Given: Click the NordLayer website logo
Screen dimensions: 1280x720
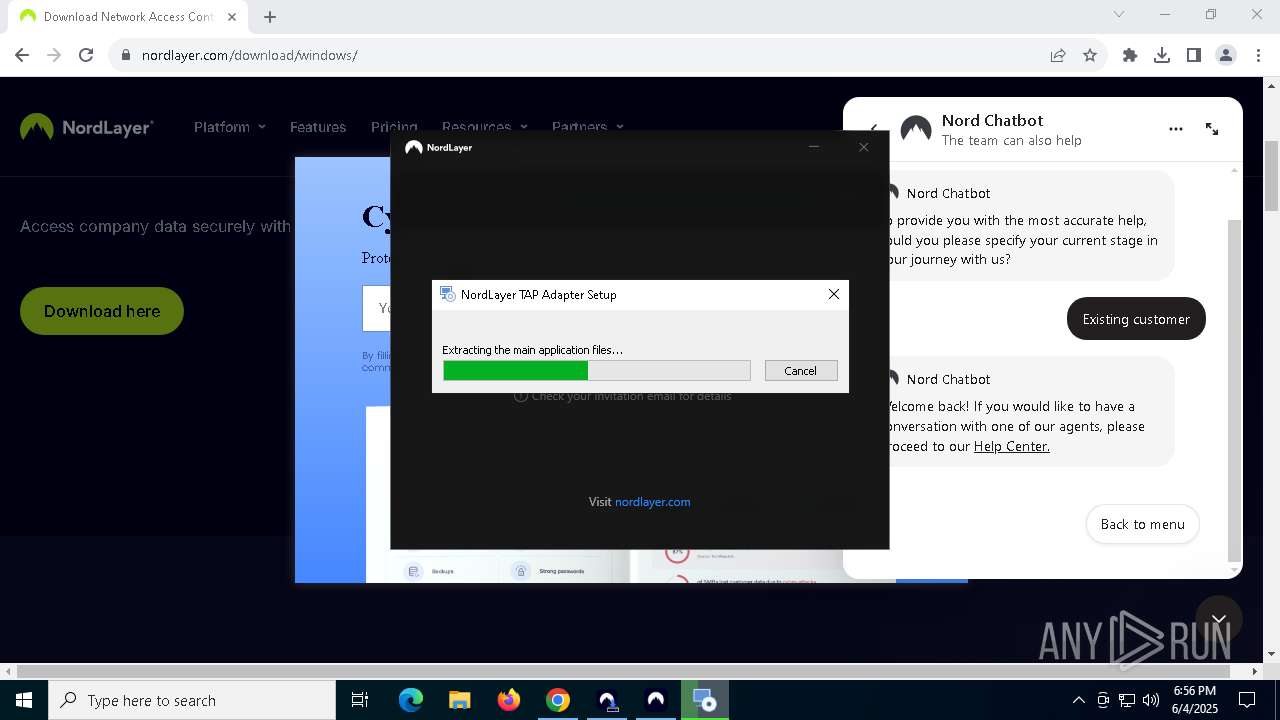Looking at the screenshot, I should tap(87, 127).
